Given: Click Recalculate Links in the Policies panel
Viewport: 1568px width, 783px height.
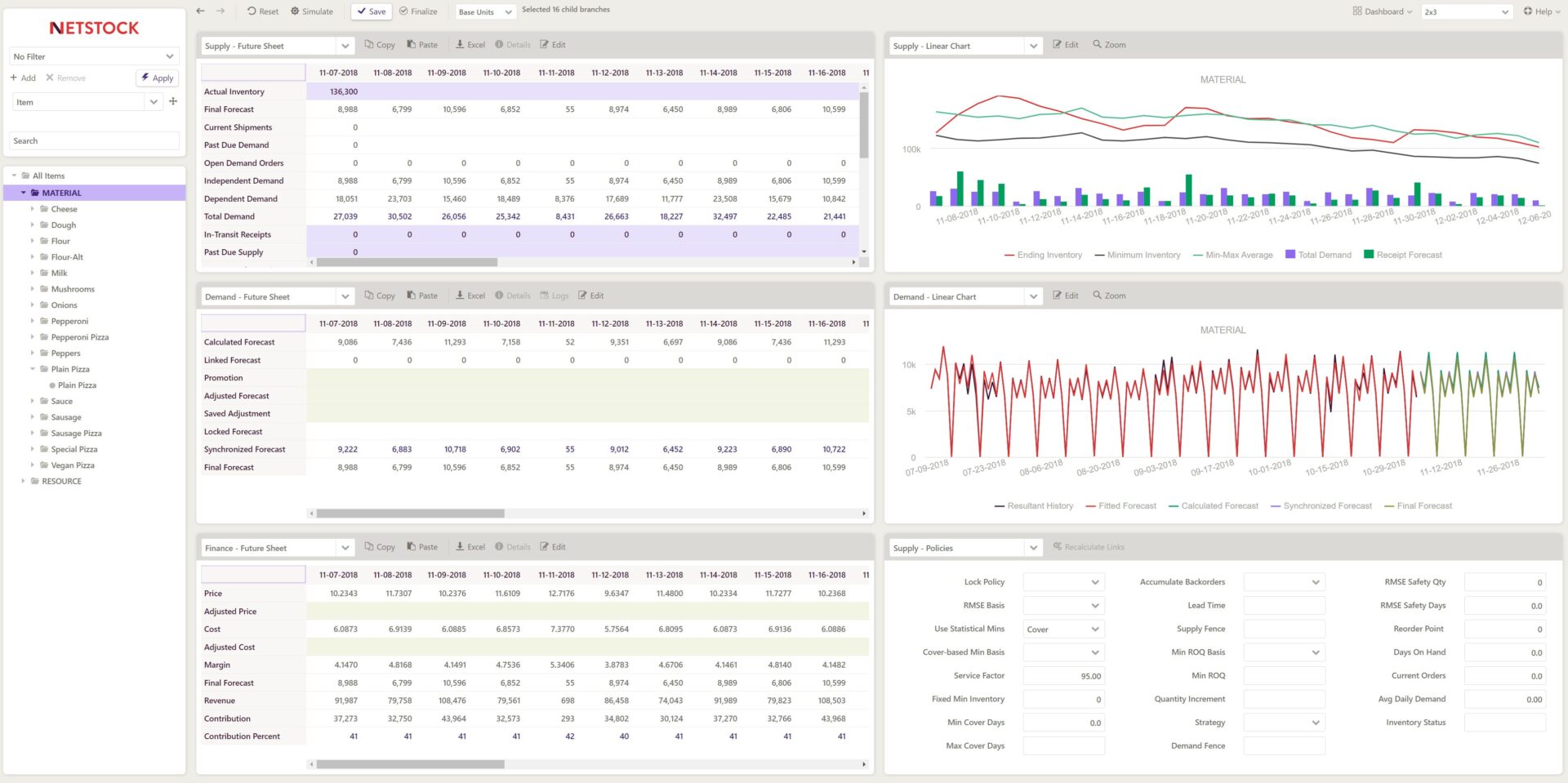Looking at the screenshot, I should [1089, 547].
